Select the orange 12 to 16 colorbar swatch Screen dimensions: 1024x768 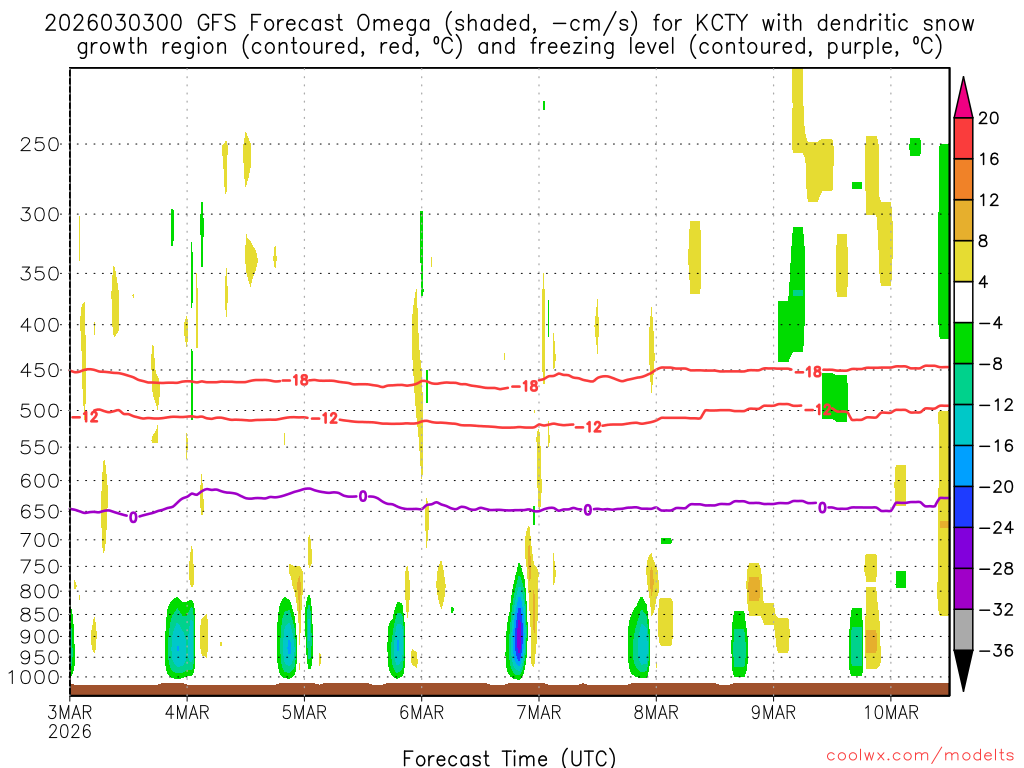click(963, 179)
